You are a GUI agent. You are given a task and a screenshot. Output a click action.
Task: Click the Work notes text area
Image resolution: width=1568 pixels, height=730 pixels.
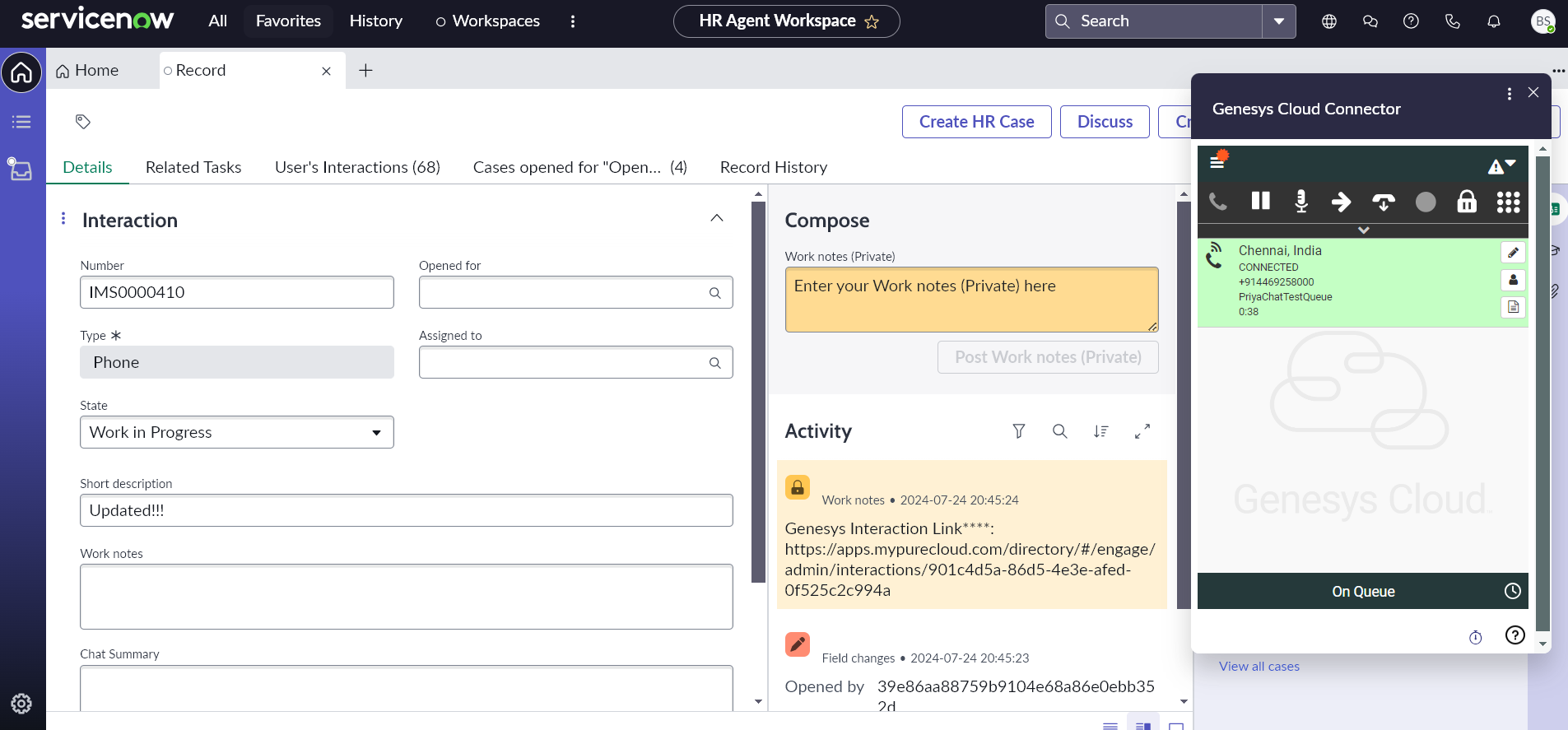click(407, 597)
